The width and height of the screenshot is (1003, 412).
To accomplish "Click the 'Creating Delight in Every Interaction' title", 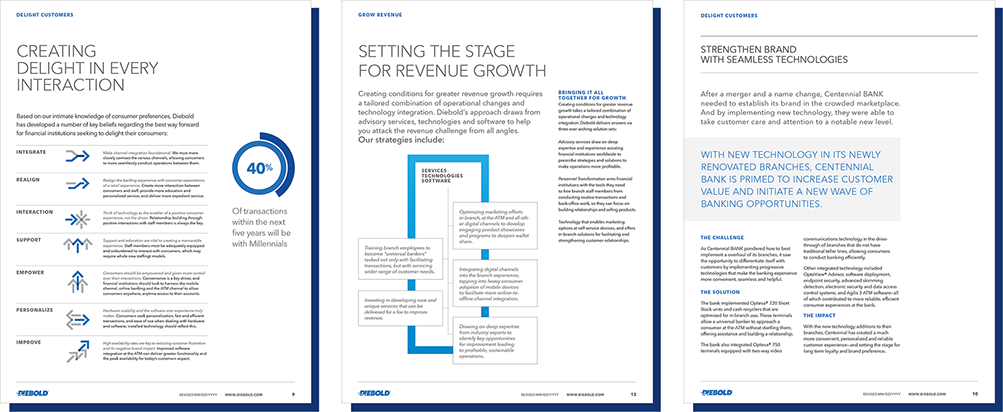I will coord(87,68).
